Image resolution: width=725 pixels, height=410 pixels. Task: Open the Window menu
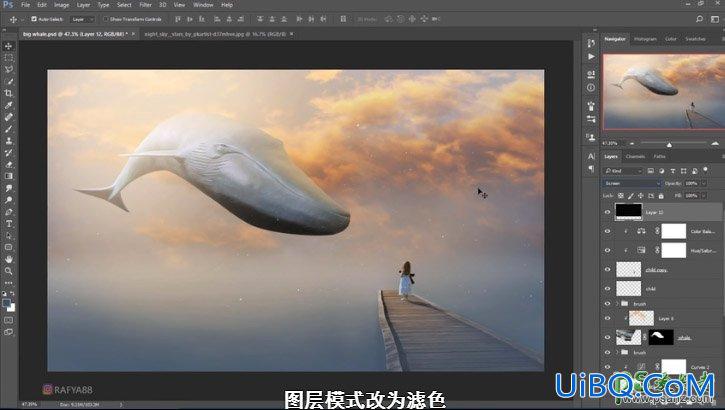[x=203, y=5]
